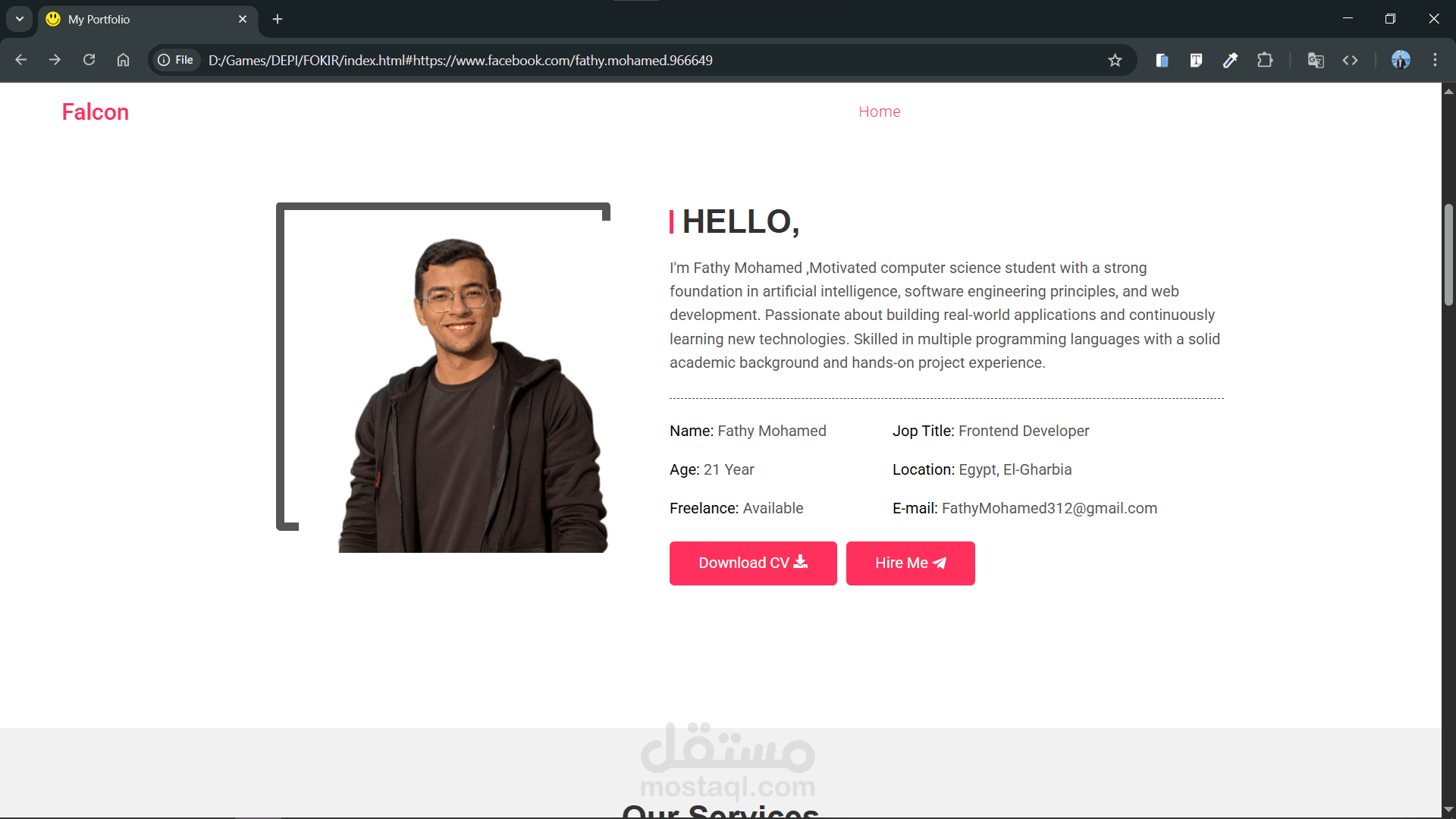
Task: Expand the tab search dropdown arrow
Action: click(x=20, y=19)
